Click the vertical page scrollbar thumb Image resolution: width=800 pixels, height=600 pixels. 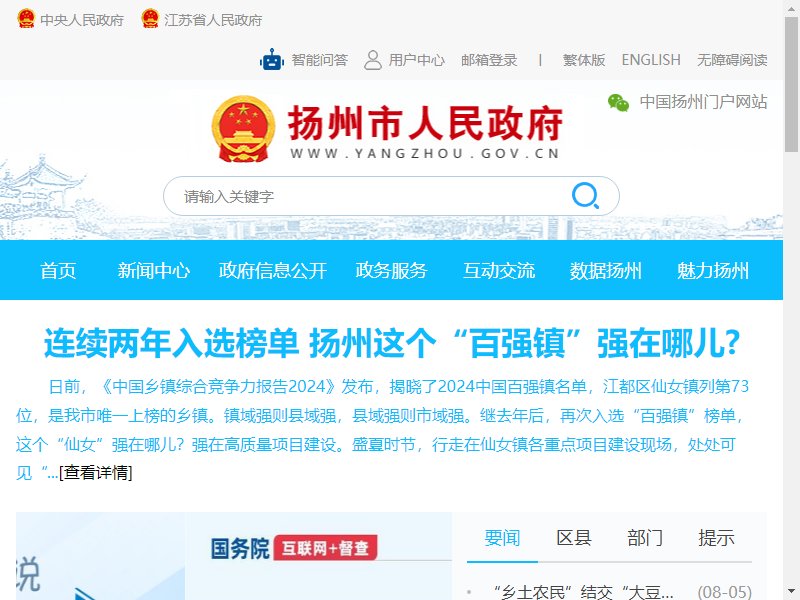point(791,84)
